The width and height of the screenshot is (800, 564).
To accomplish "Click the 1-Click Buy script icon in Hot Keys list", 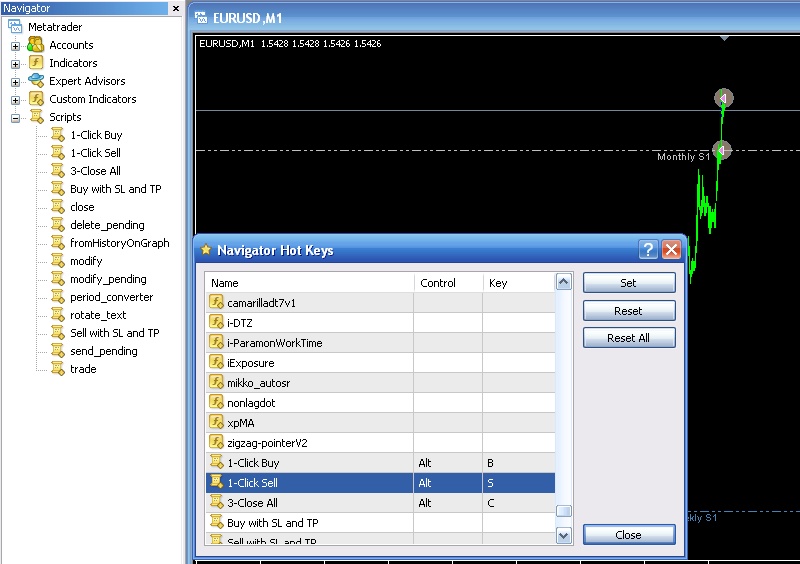I will click(x=216, y=462).
